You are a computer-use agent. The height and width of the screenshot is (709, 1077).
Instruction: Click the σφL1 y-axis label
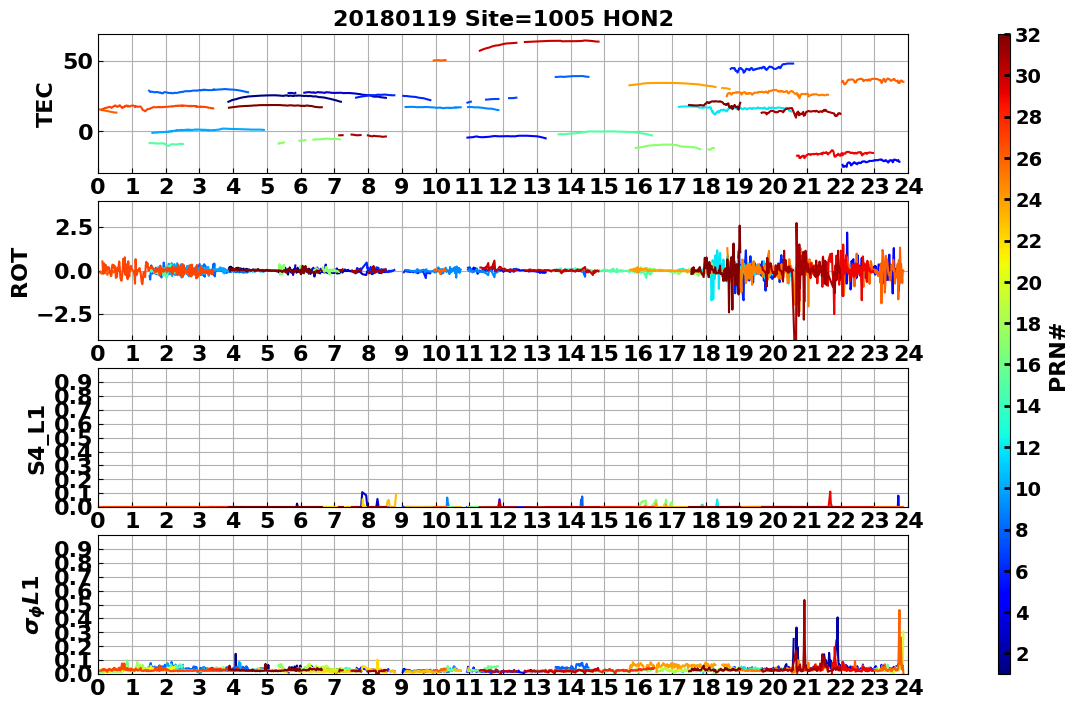point(33,605)
